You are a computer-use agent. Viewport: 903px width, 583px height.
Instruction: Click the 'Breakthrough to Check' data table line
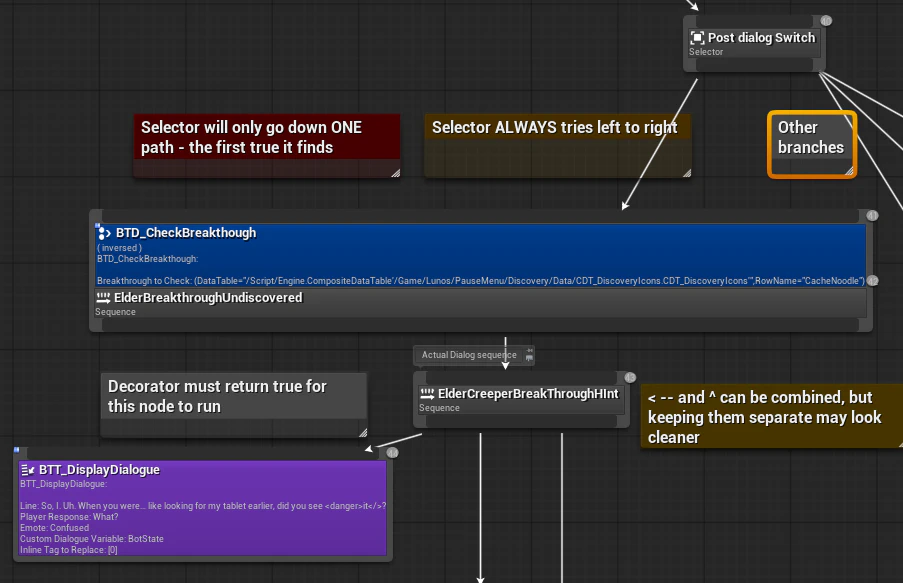pos(481,281)
